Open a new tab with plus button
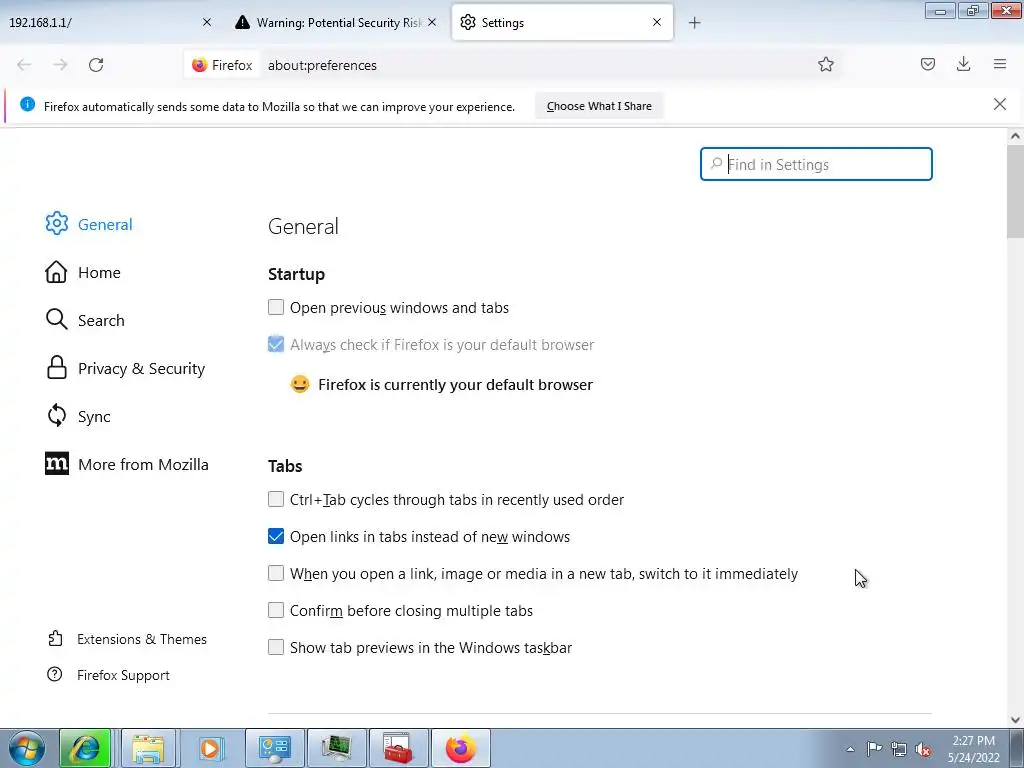This screenshot has height=768, width=1024. [x=694, y=23]
